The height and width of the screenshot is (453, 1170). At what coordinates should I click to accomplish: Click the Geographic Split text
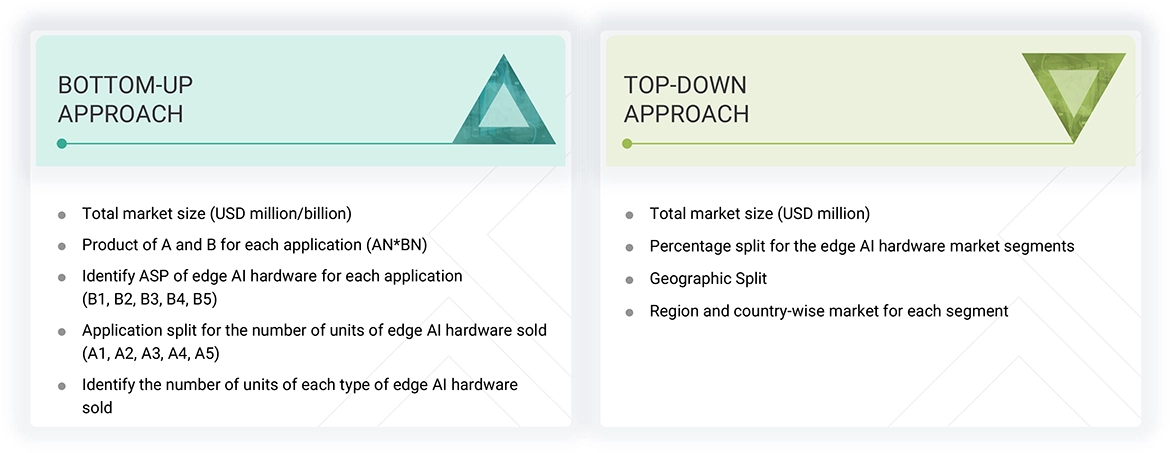[708, 279]
